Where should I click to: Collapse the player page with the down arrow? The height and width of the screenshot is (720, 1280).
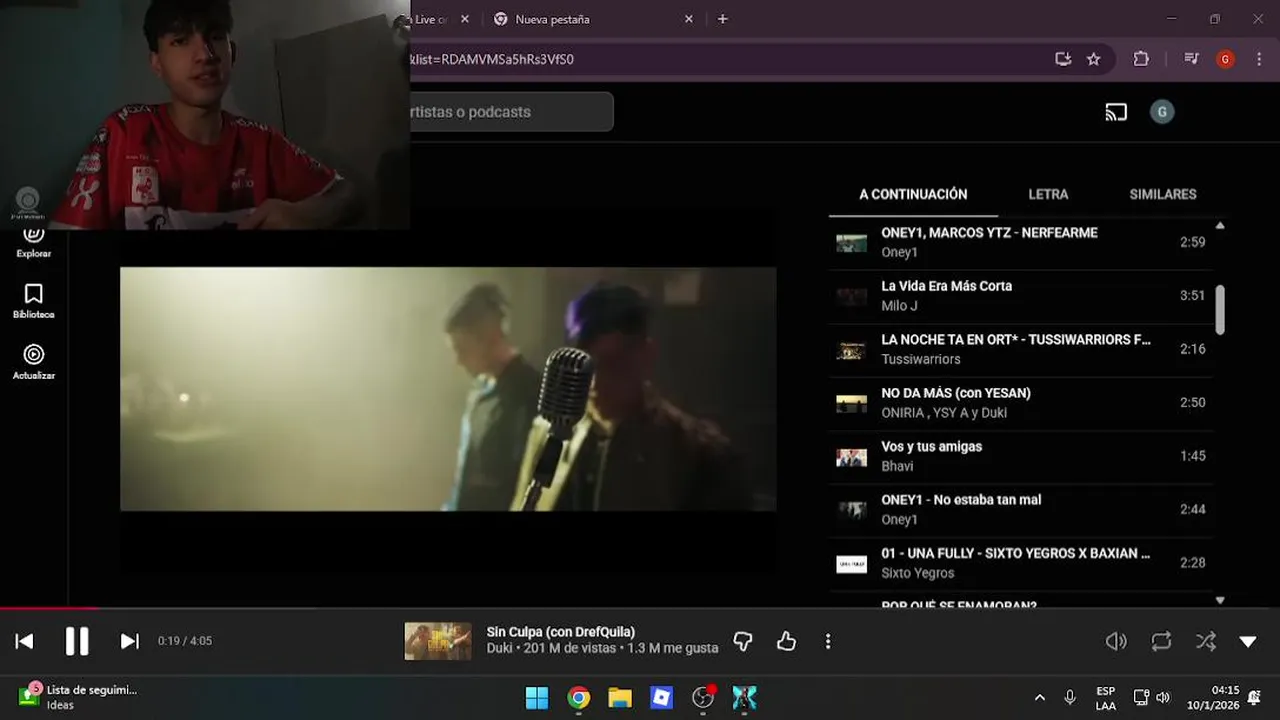point(1248,641)
